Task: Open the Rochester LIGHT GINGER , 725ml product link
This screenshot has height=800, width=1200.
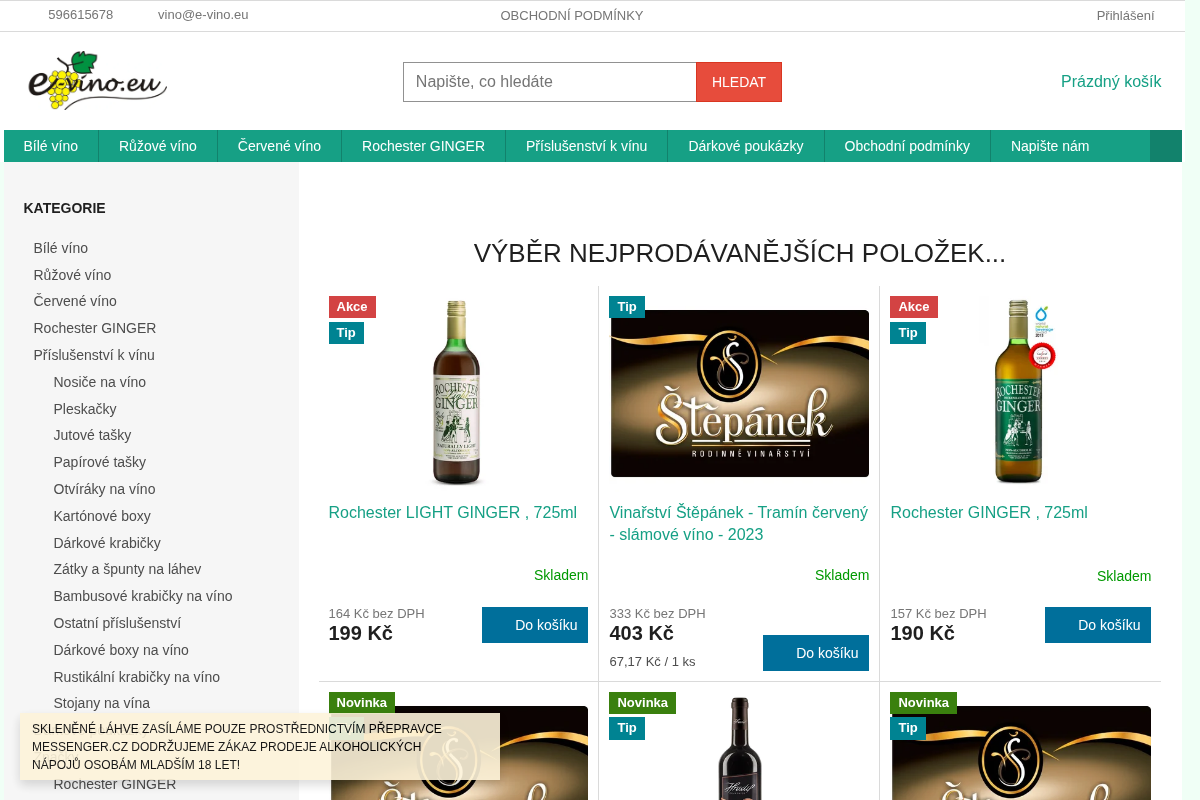Action: (453, 513)
